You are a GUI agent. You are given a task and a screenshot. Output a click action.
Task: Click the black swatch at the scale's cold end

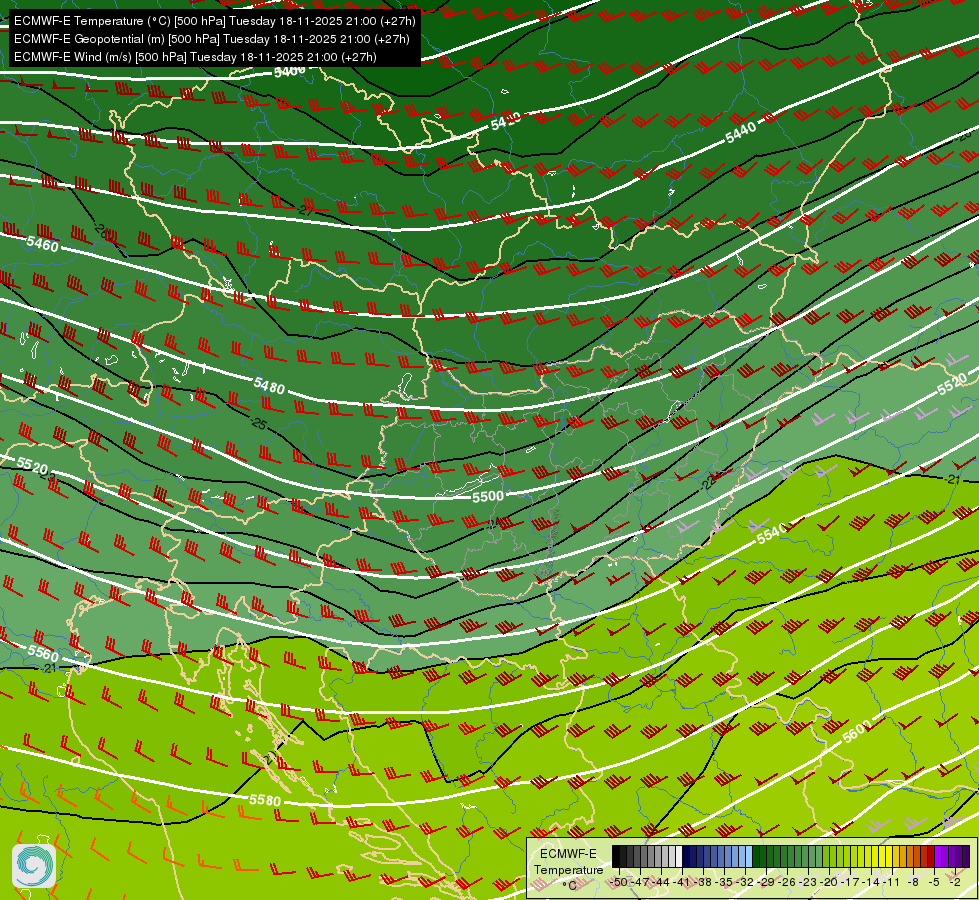point(616,856)
